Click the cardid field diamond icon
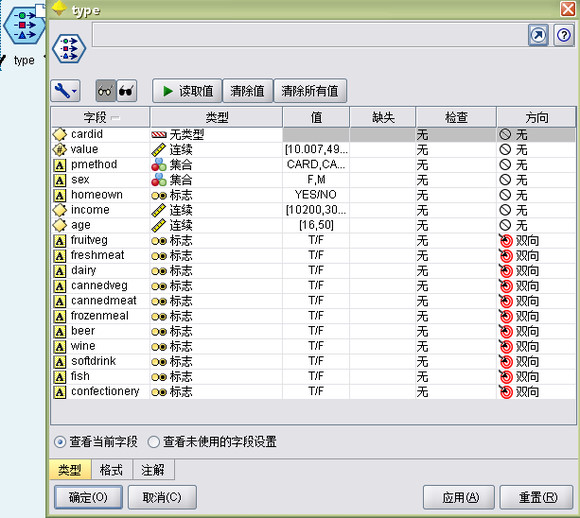This screenshot has width=580, height=518. tap(60, 134)
